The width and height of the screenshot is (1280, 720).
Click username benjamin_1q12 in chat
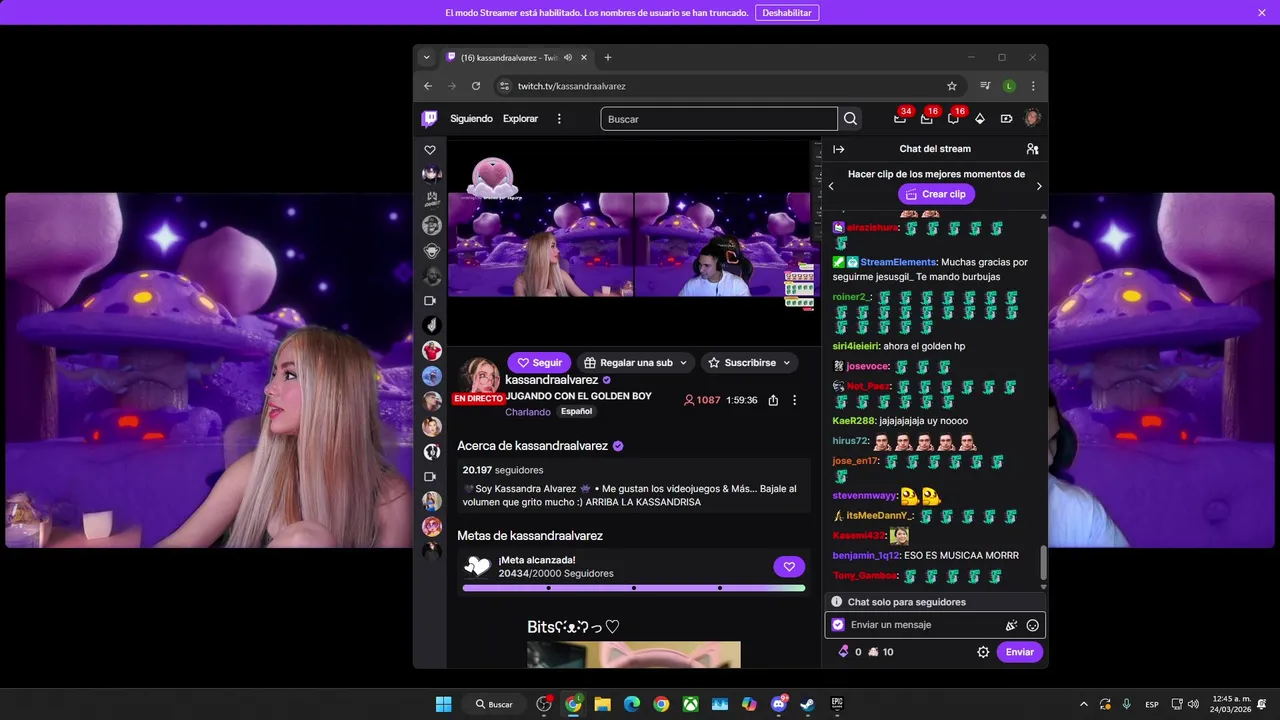click(x=865, y=555)
